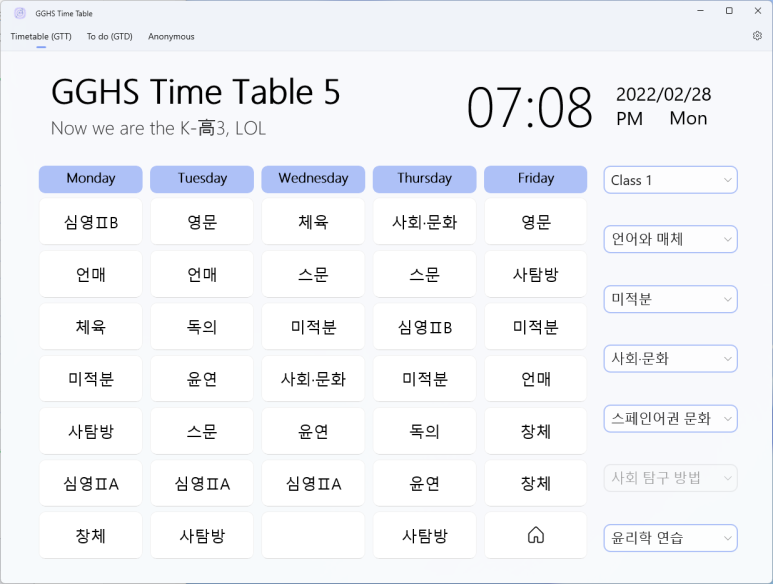
Task: Click Thursday's fourth period 미적분 cell
Action: click(x=424, y=378)
